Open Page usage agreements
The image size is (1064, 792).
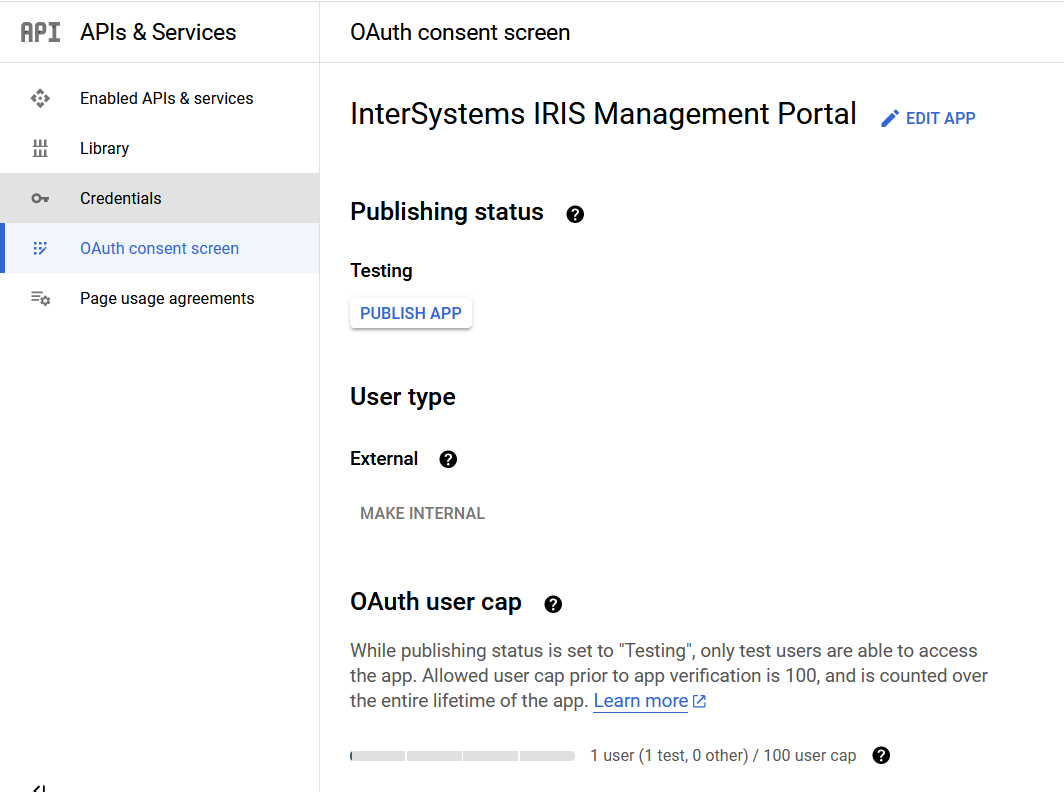coord(159,298)
